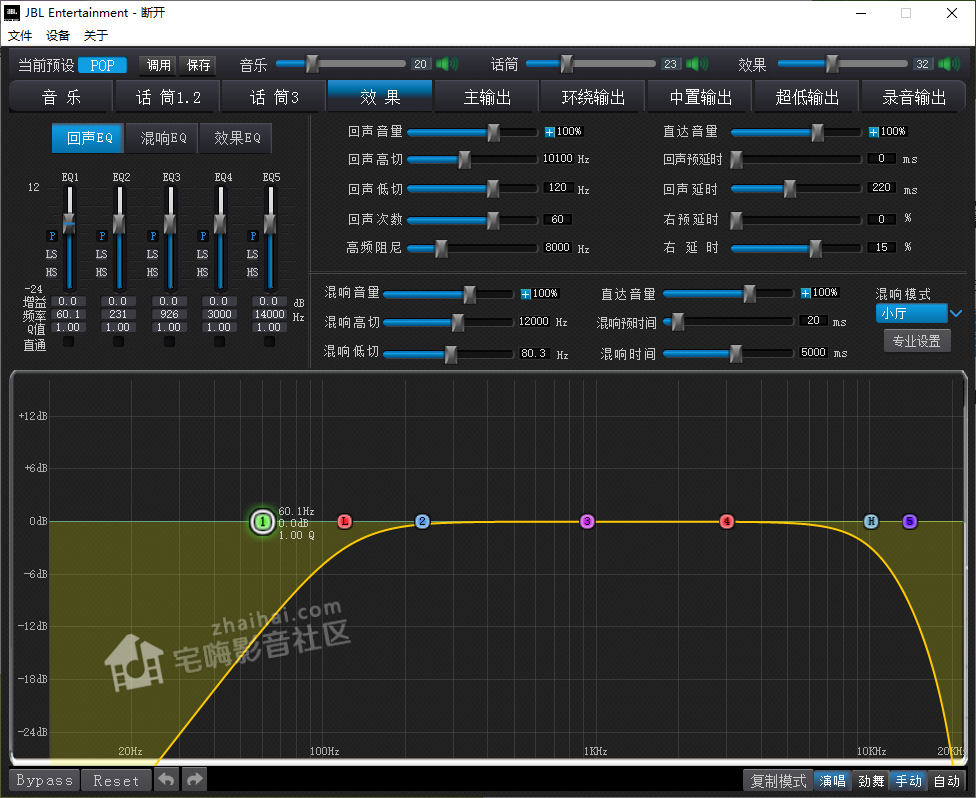The height and width of the screenshot is (798, 976).
Task: Click the current preset name POP
Action: [103, 65]
